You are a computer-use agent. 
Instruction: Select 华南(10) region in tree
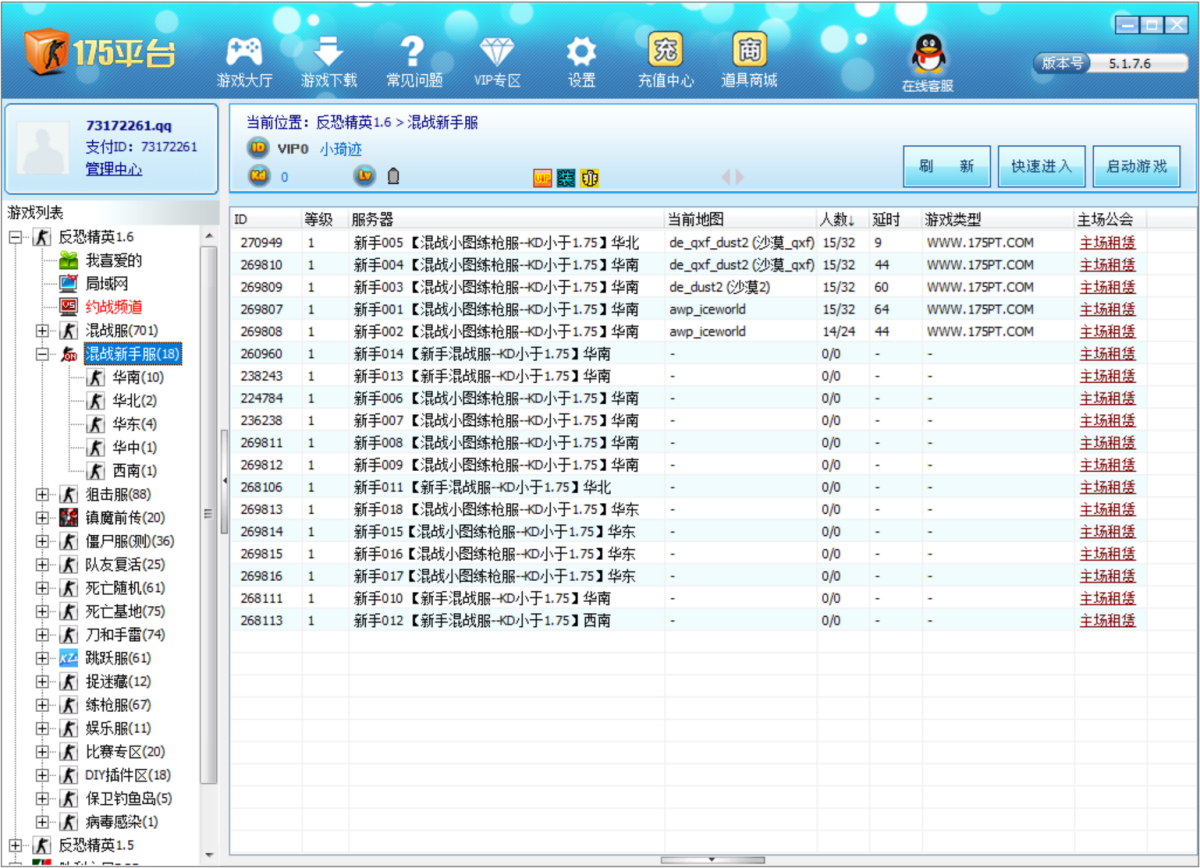tap(137, 377)
